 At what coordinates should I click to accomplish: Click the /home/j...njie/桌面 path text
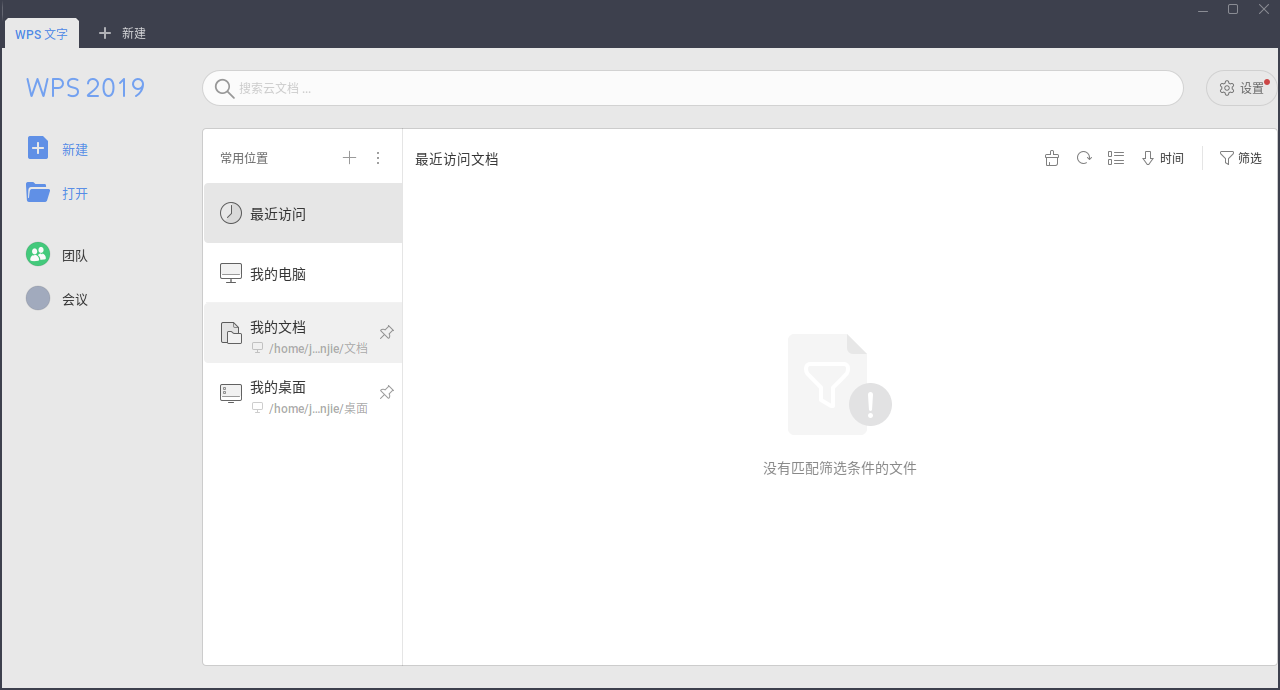coord(318,408)
